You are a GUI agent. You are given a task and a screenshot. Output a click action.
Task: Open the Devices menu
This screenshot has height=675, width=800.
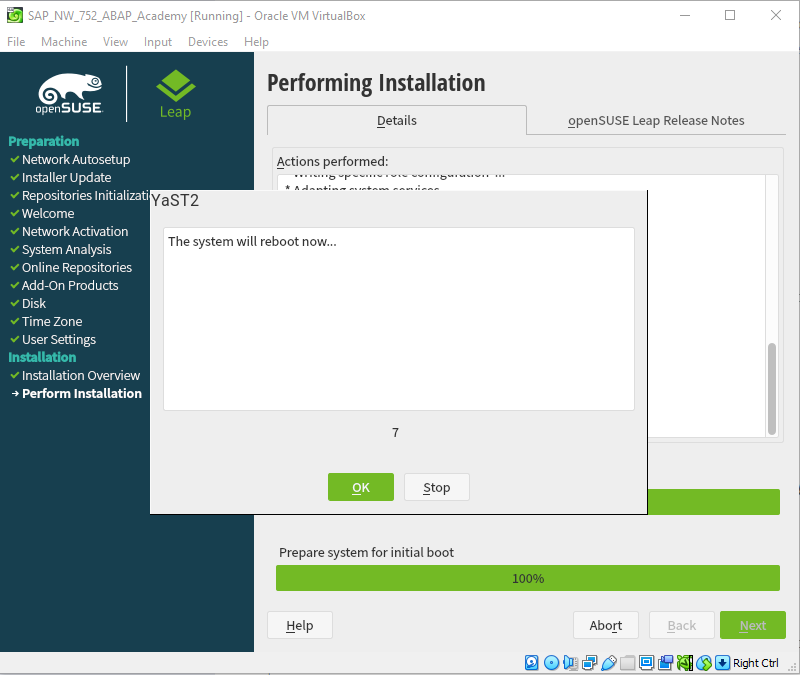(x=208, y=42)
